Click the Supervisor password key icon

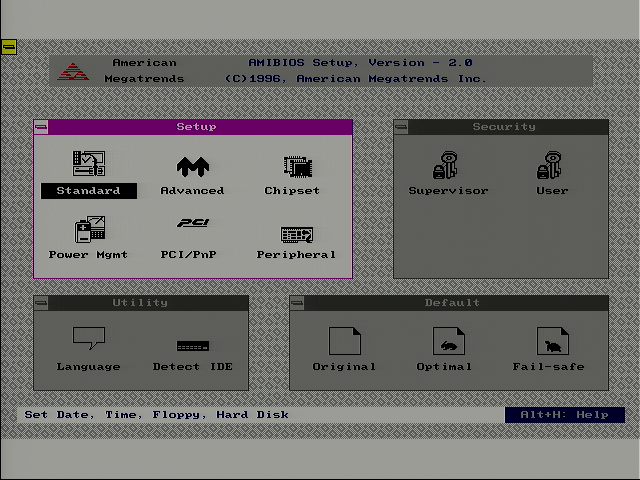447,165
